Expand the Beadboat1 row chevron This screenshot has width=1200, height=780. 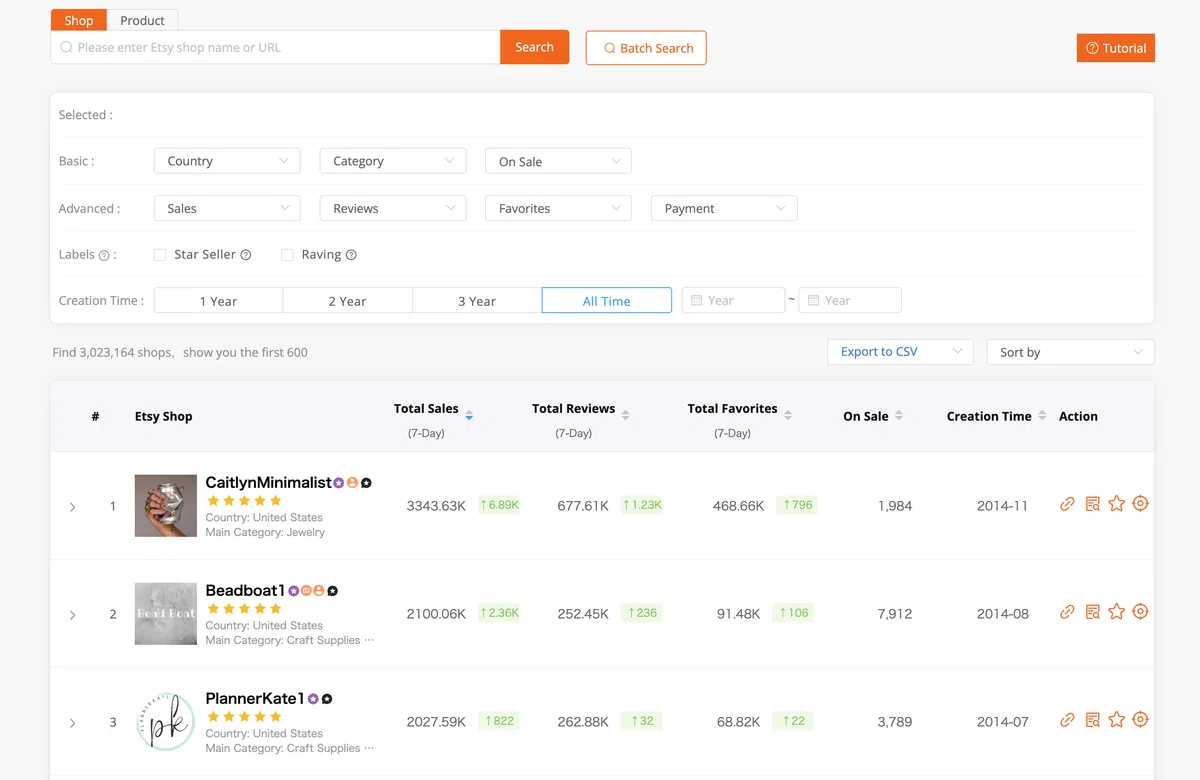tap(73, 615)
